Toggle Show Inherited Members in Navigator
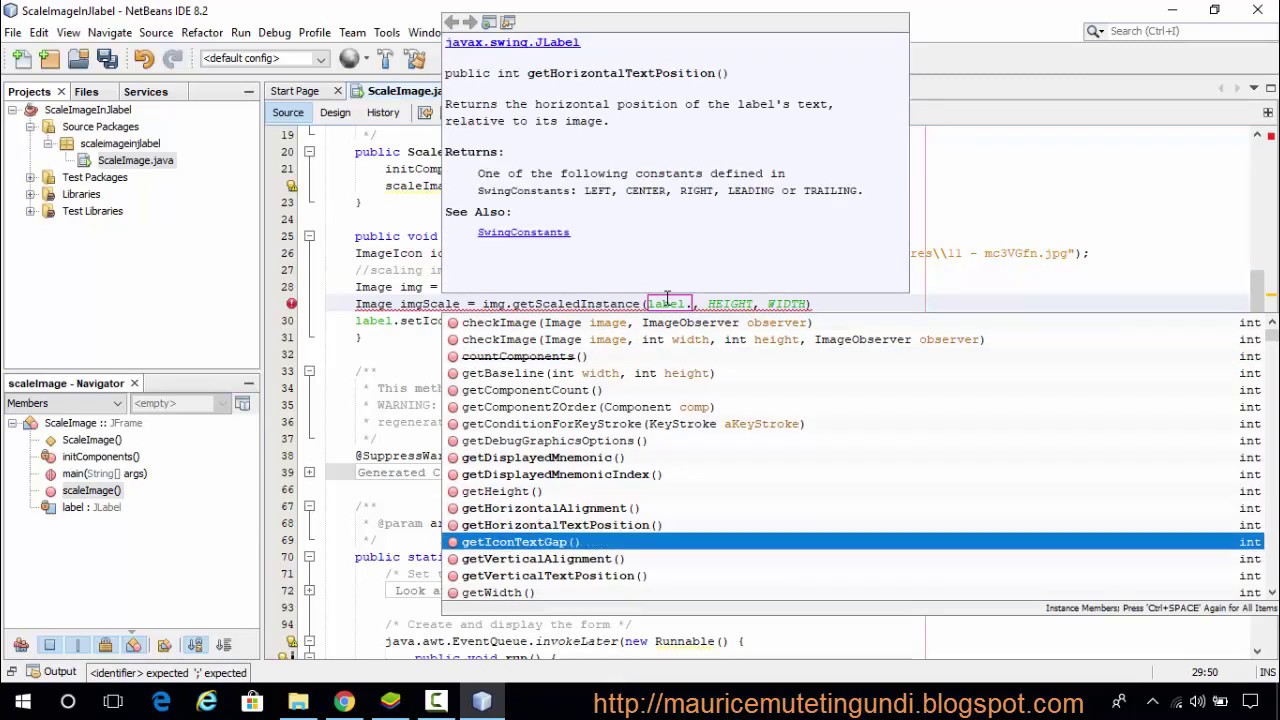Screen dimensions: 1280x720 [21, 646]
